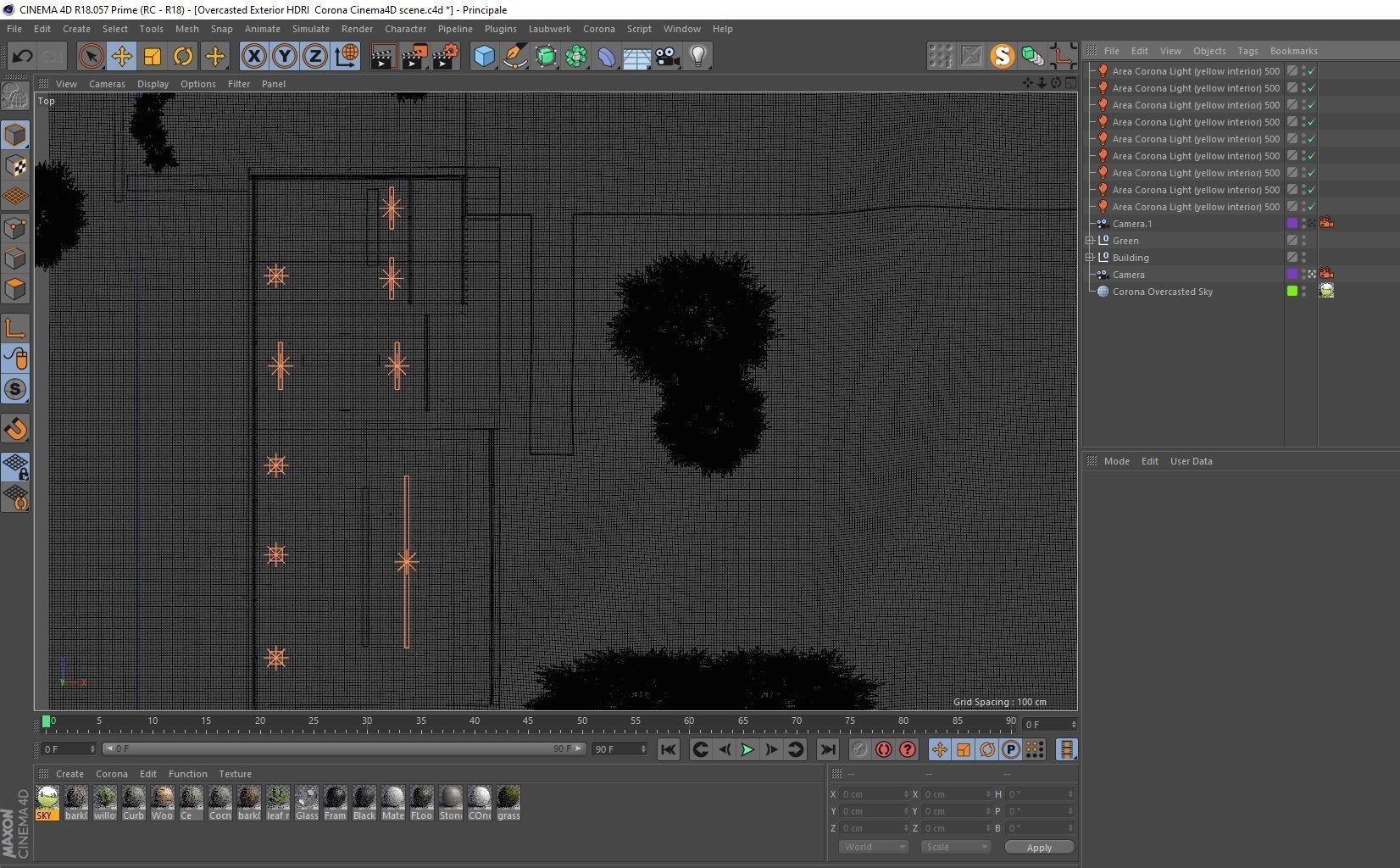
Task: Toggle visibility dots for Corona Overcasted Sky
Action: point(1303,292)
